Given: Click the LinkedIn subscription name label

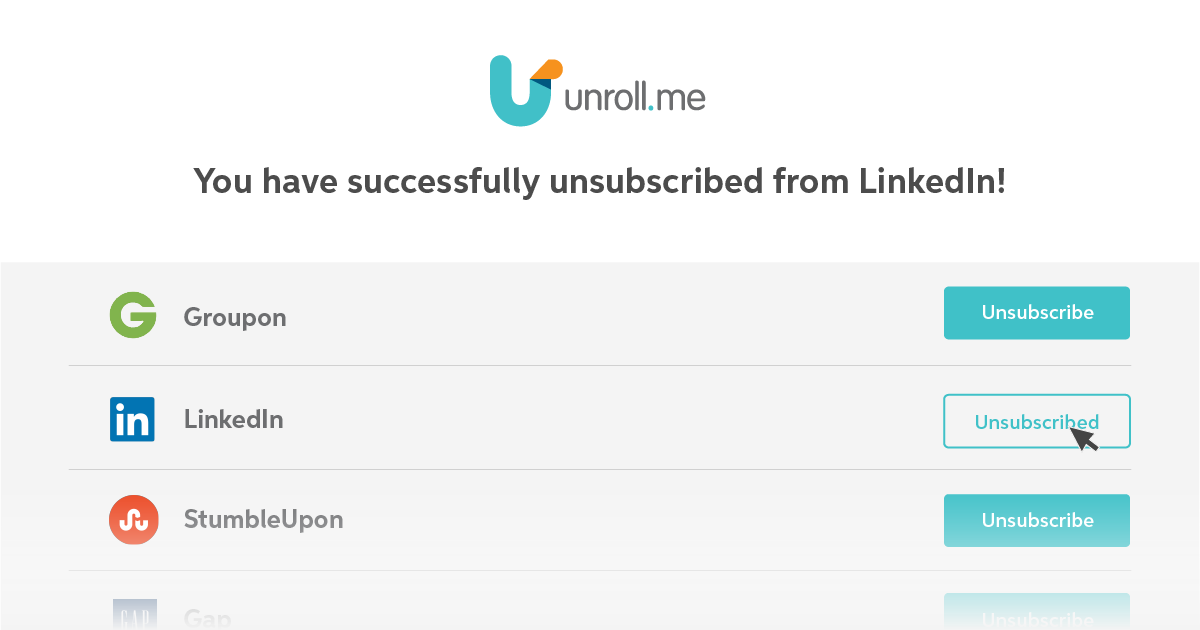Looking at the screenshot, I should click(x=233, y=419).
